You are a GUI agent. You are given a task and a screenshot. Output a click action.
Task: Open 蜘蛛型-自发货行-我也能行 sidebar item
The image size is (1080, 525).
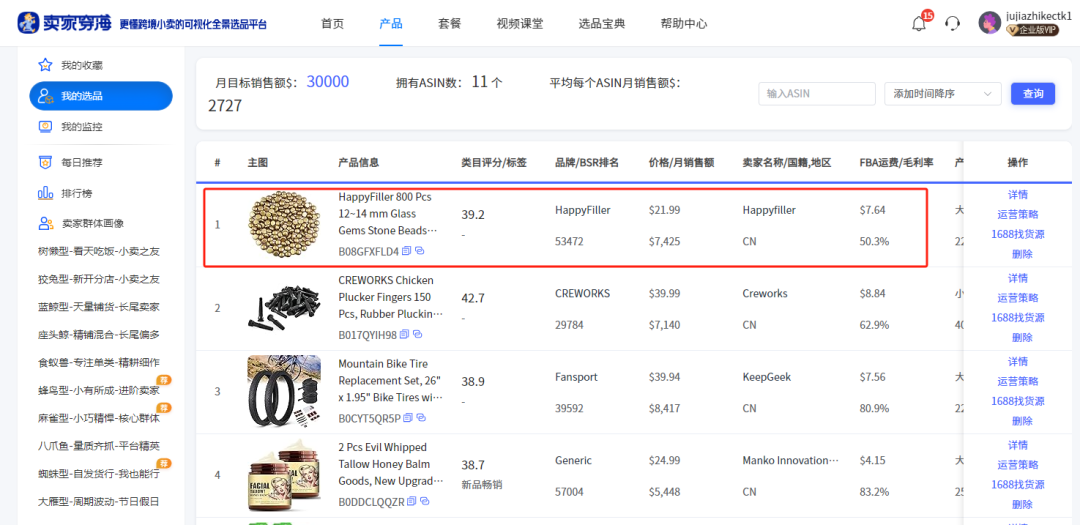[x=99, y=474]
